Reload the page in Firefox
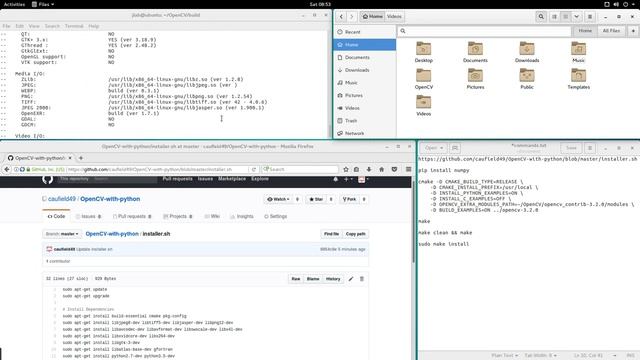 [254, 169]
